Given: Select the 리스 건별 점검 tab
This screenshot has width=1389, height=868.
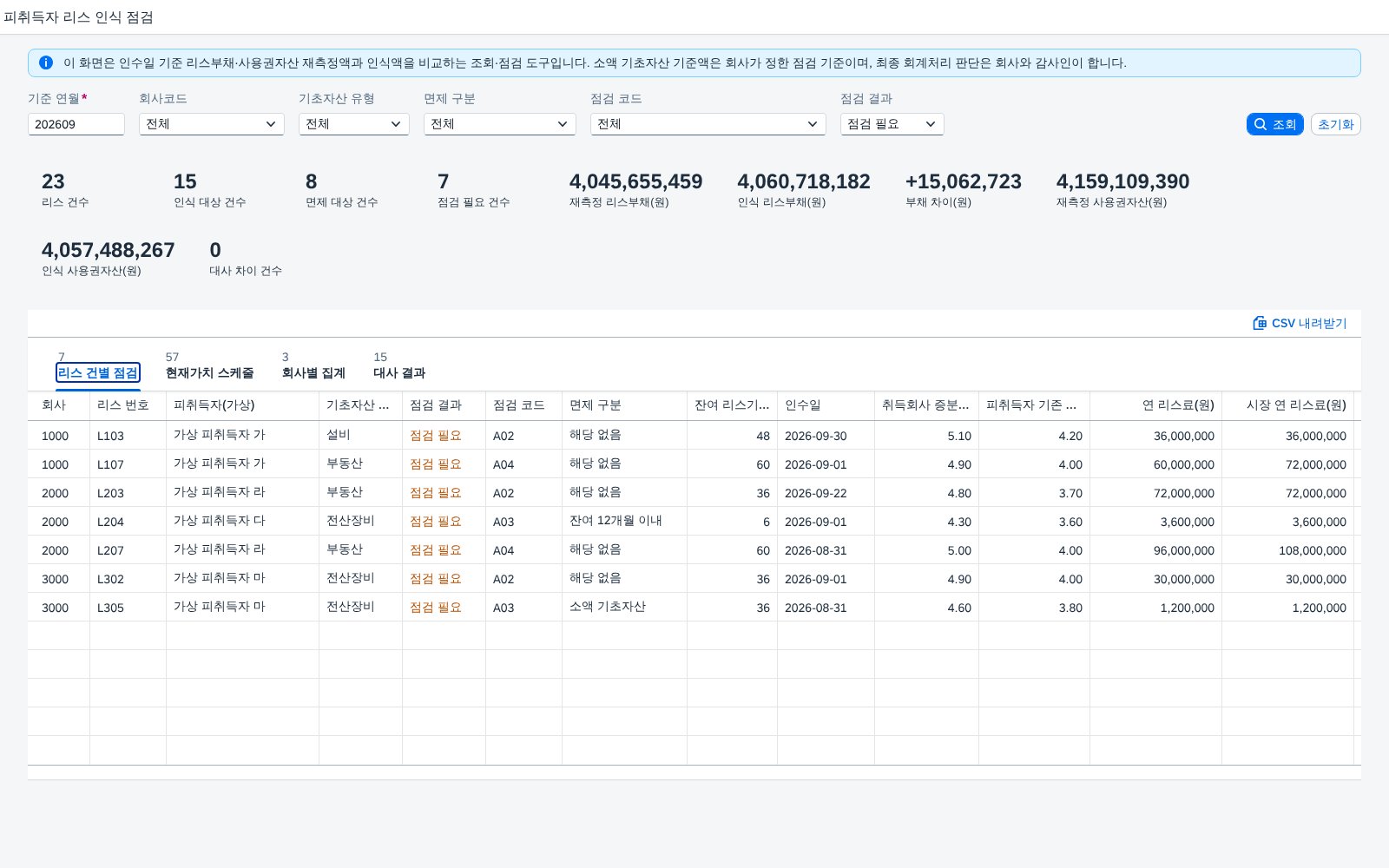Looking at the screenshot, I should 98,372.
